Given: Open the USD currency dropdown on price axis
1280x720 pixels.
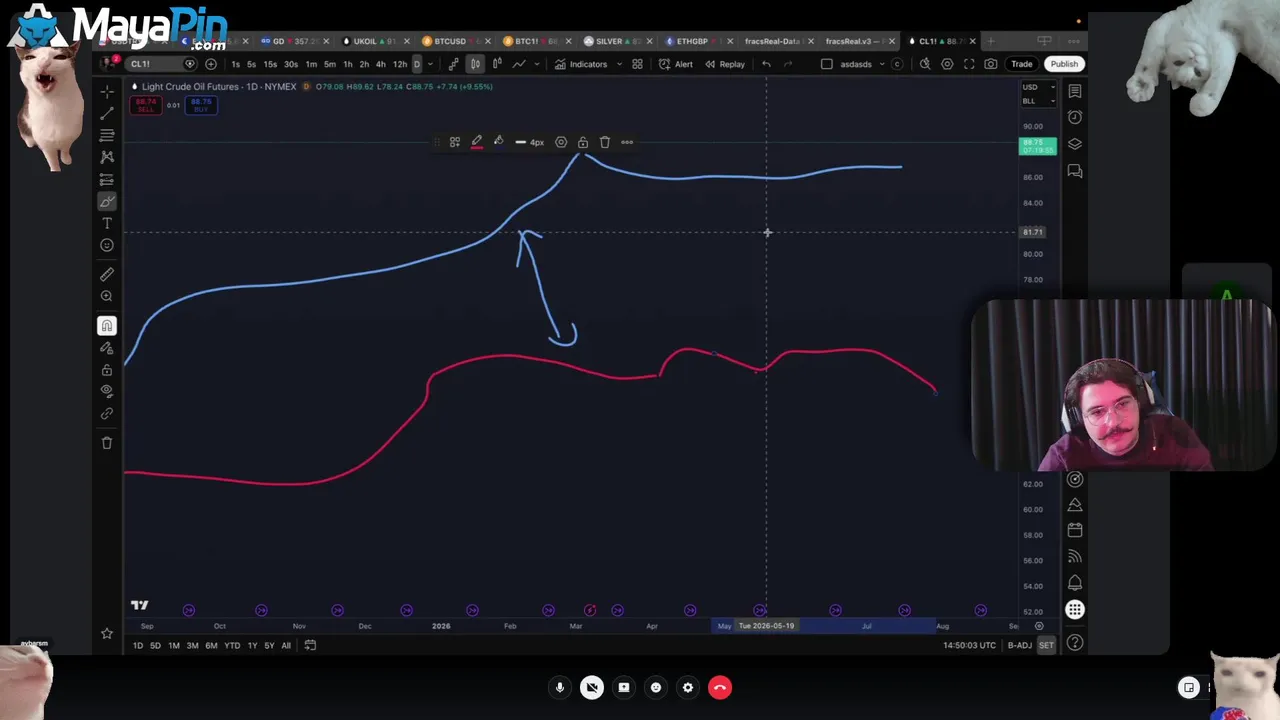Looking at the screenshot, I should (x=1037, y=87).
